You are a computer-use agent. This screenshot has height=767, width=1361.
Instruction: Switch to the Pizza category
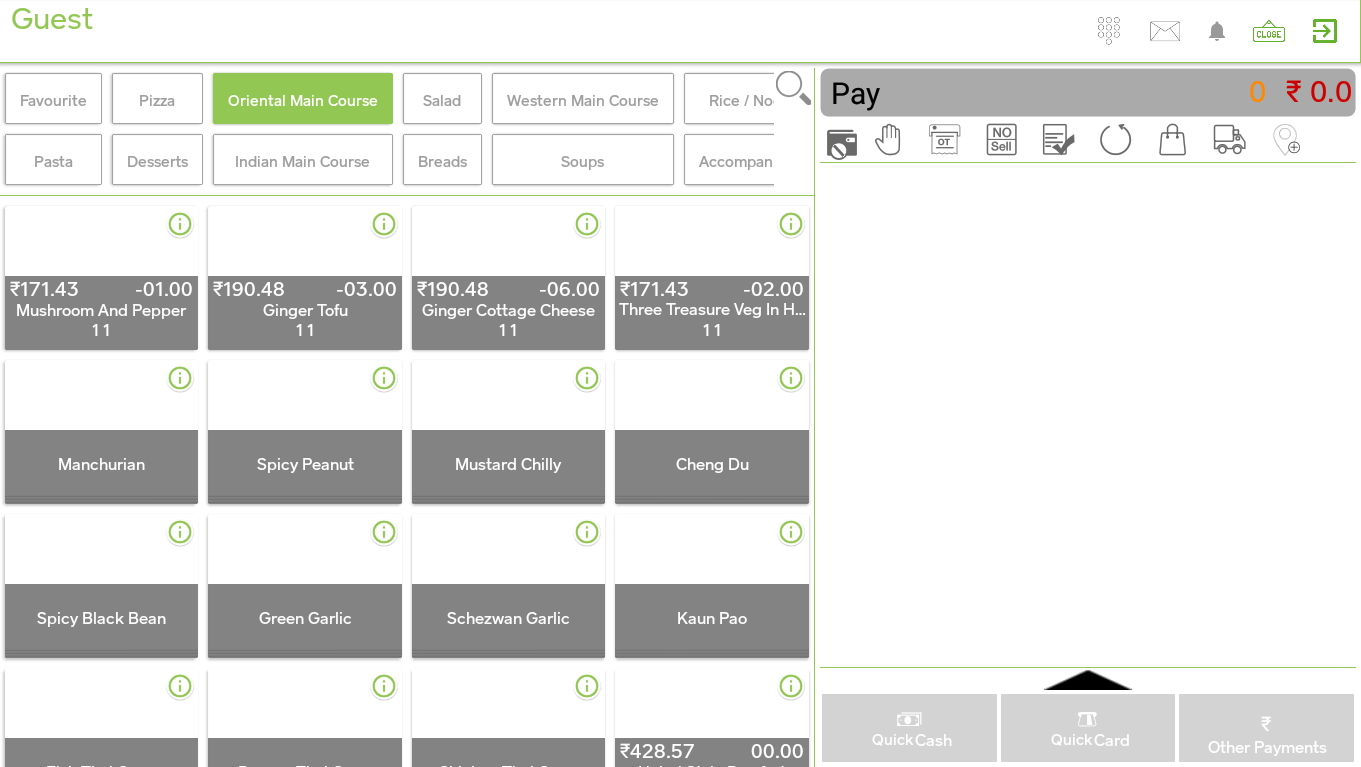(157, 100)
